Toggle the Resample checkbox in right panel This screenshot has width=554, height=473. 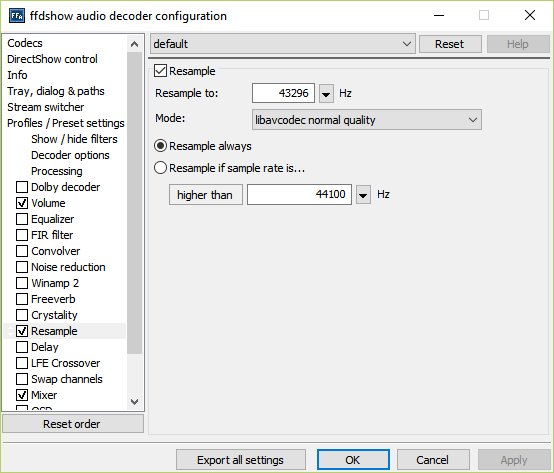160,71
